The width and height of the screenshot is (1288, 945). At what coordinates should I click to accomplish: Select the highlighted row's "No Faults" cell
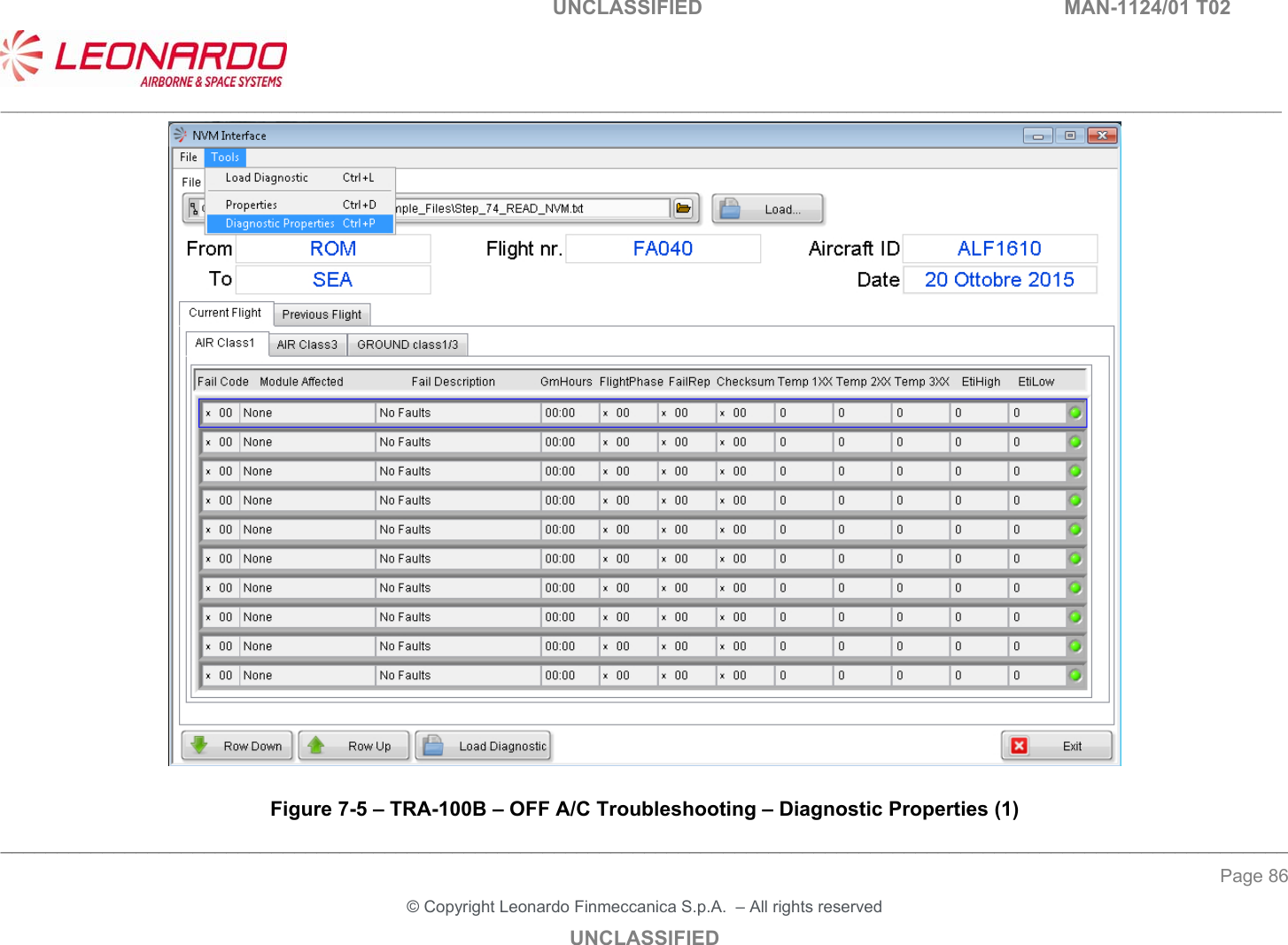pos(459,413)
